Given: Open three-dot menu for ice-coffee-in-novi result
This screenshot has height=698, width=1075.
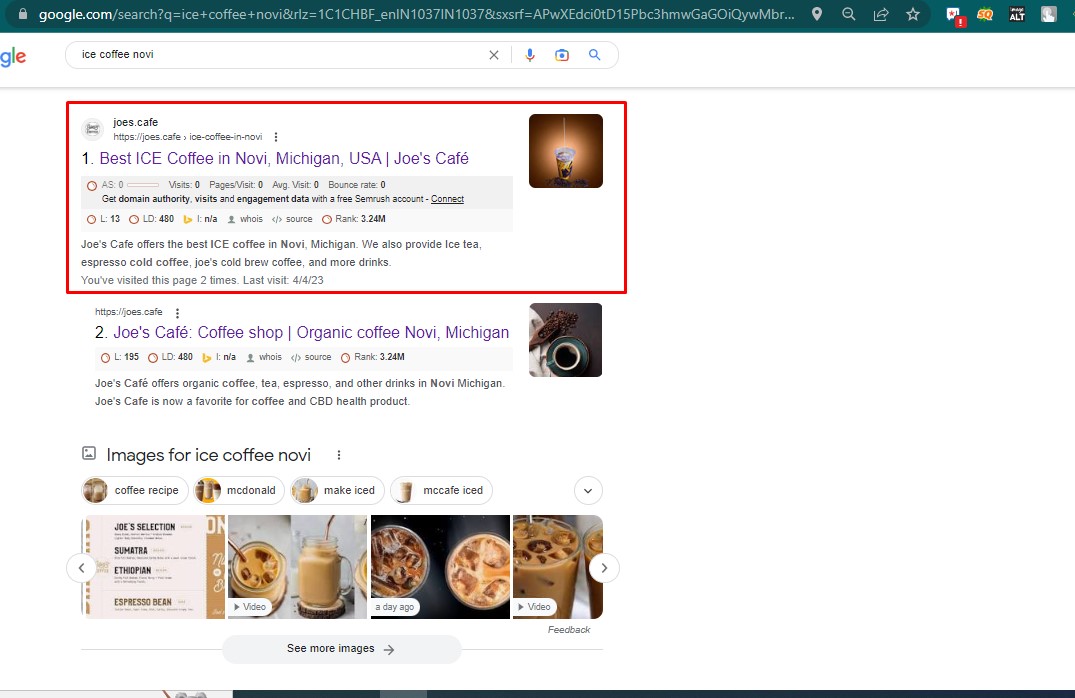Looking at the screenshot, I should pos(276,137).
